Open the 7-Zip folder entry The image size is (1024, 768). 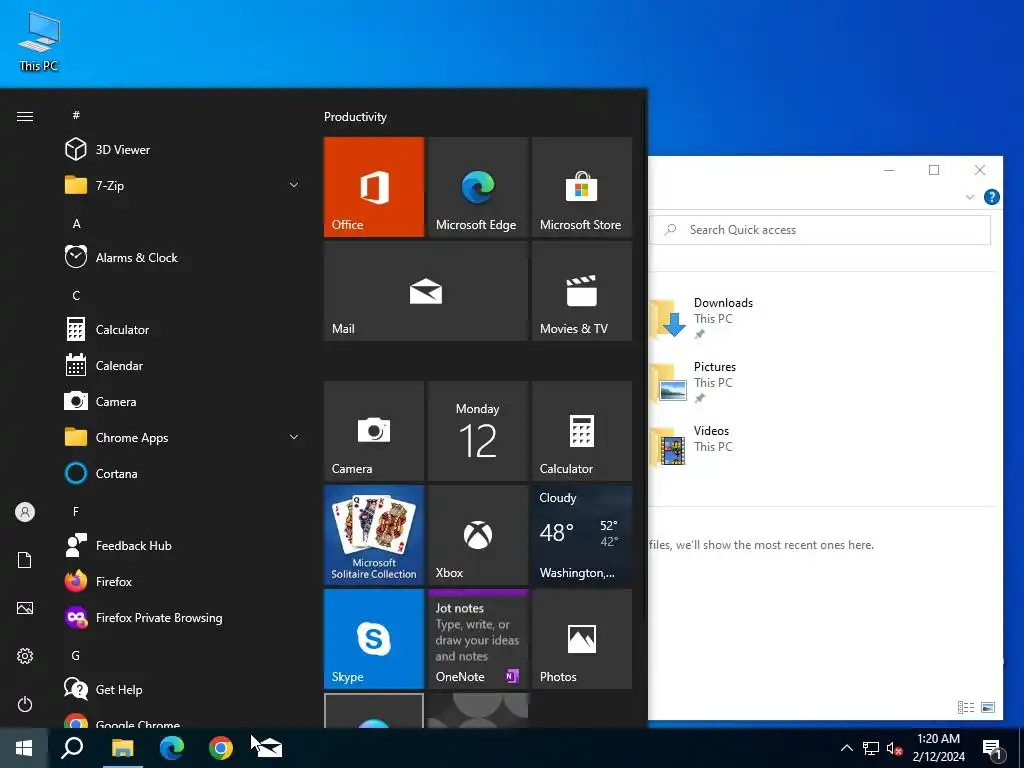(183, 185)
